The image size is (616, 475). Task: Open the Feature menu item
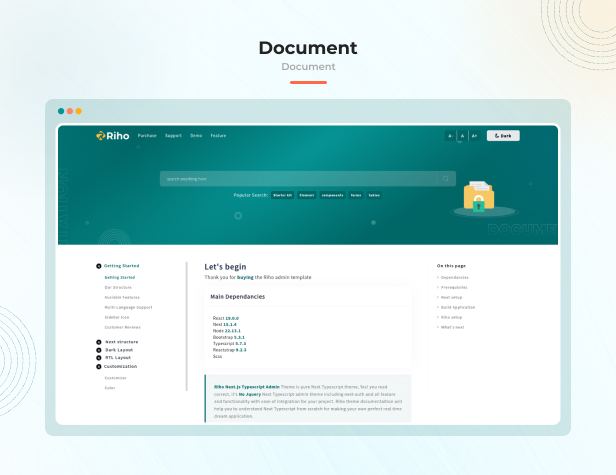tap(218, 136)
